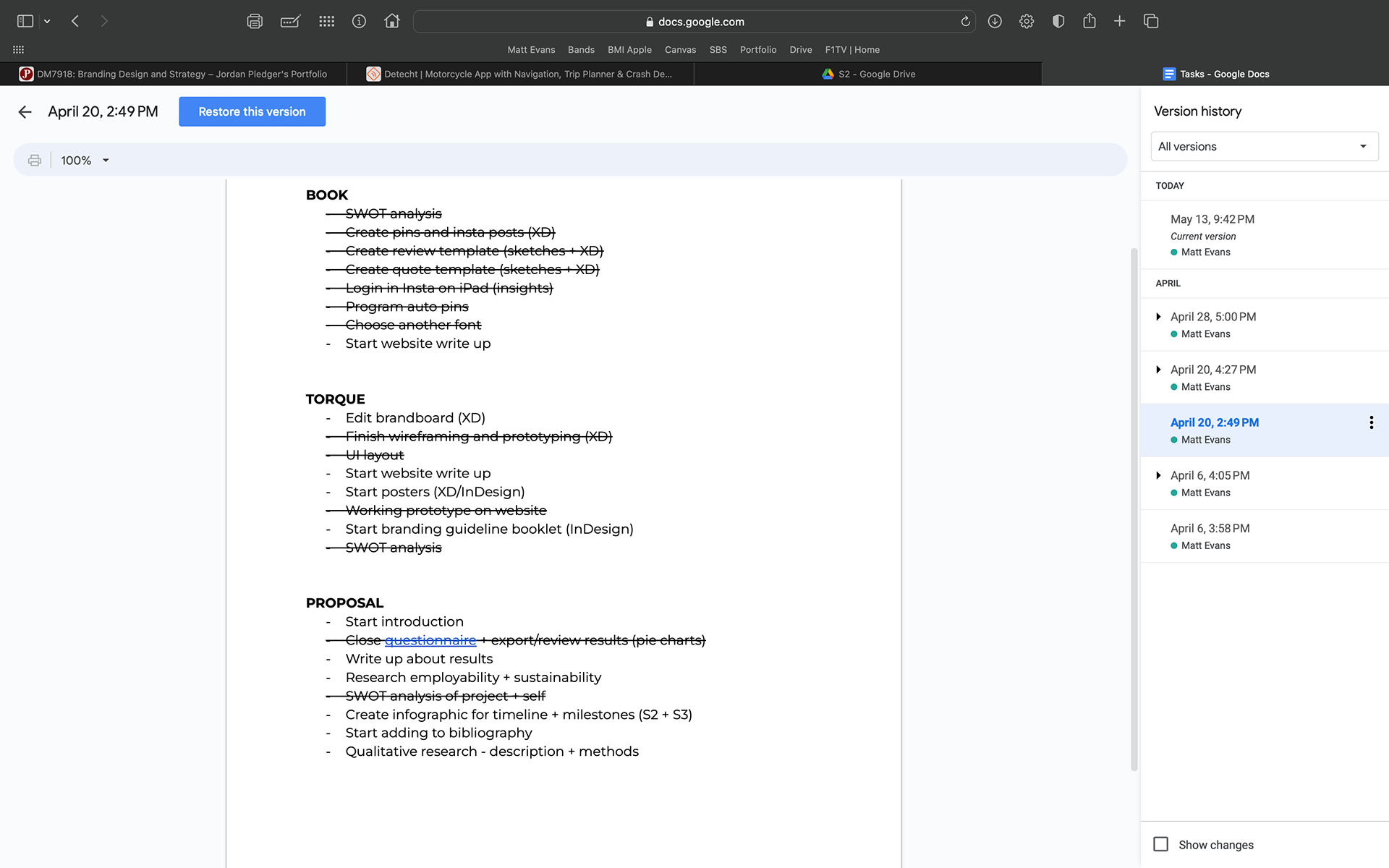Click the markup pencil toolbar icon

click(290, 22)
